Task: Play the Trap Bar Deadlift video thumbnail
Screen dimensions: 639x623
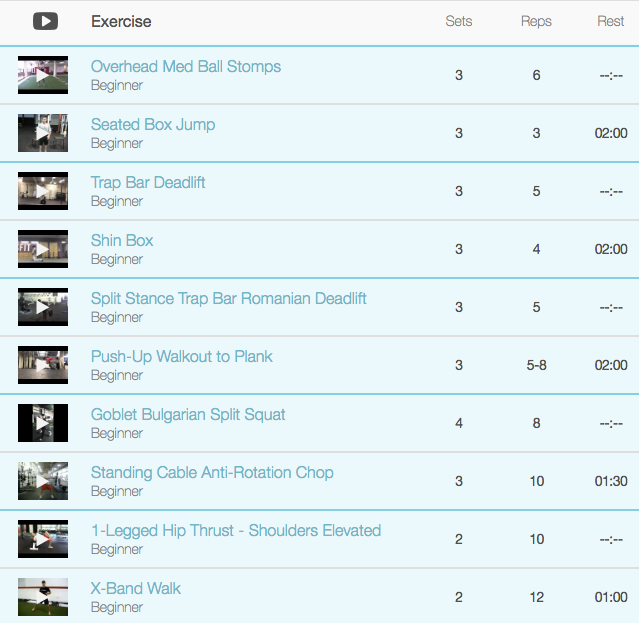Action: click(x=43, y=191)
